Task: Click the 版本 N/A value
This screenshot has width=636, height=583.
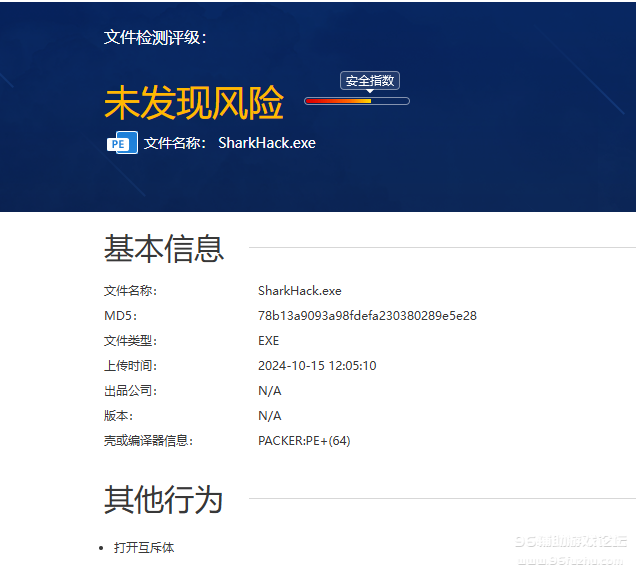Action: (269, 416)
